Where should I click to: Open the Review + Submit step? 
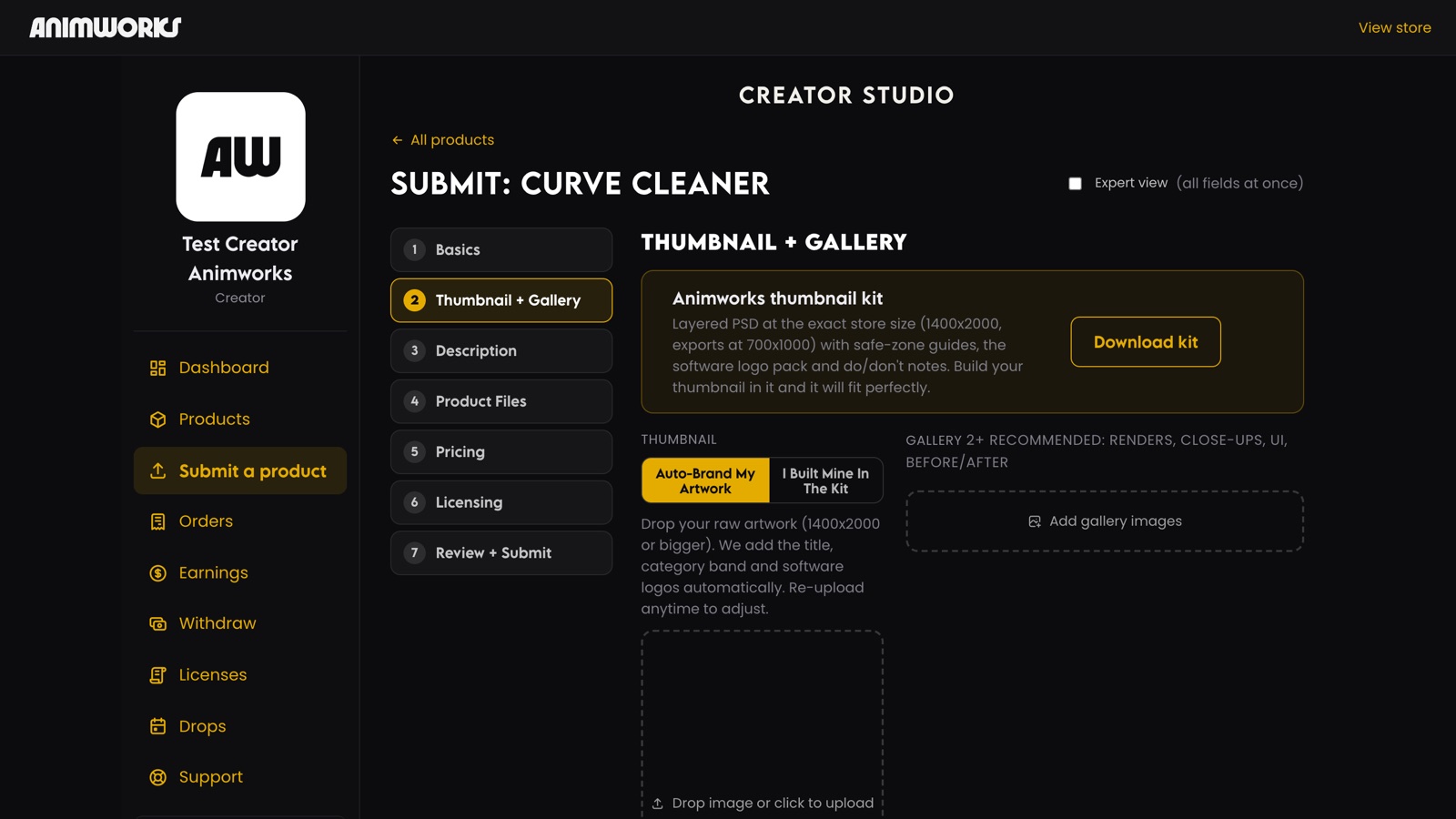tap(501, 553)
